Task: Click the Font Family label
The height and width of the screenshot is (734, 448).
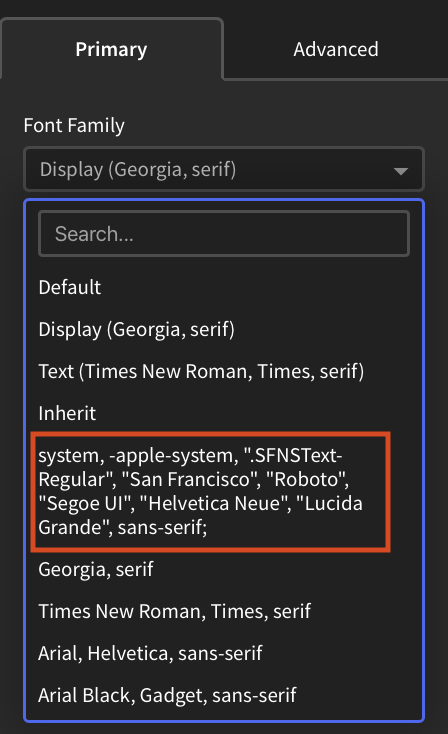Action: (74, 125)
